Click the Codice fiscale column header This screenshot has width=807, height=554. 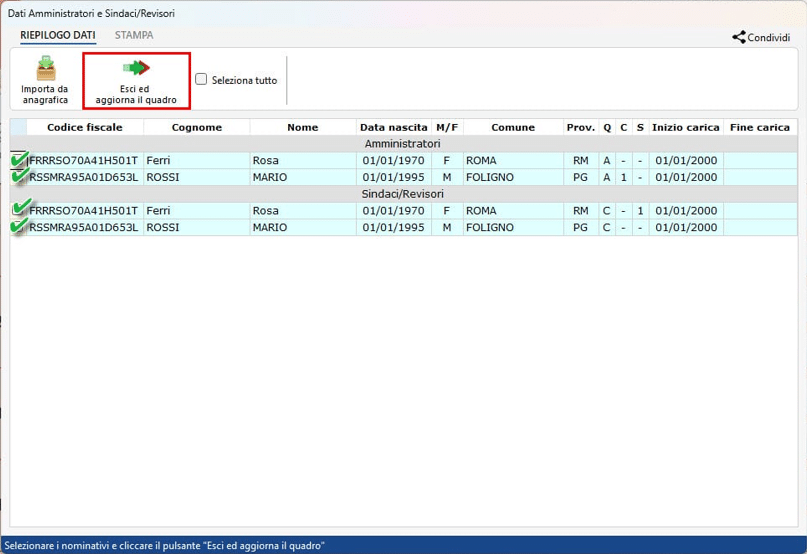click(x=85, y=127)
